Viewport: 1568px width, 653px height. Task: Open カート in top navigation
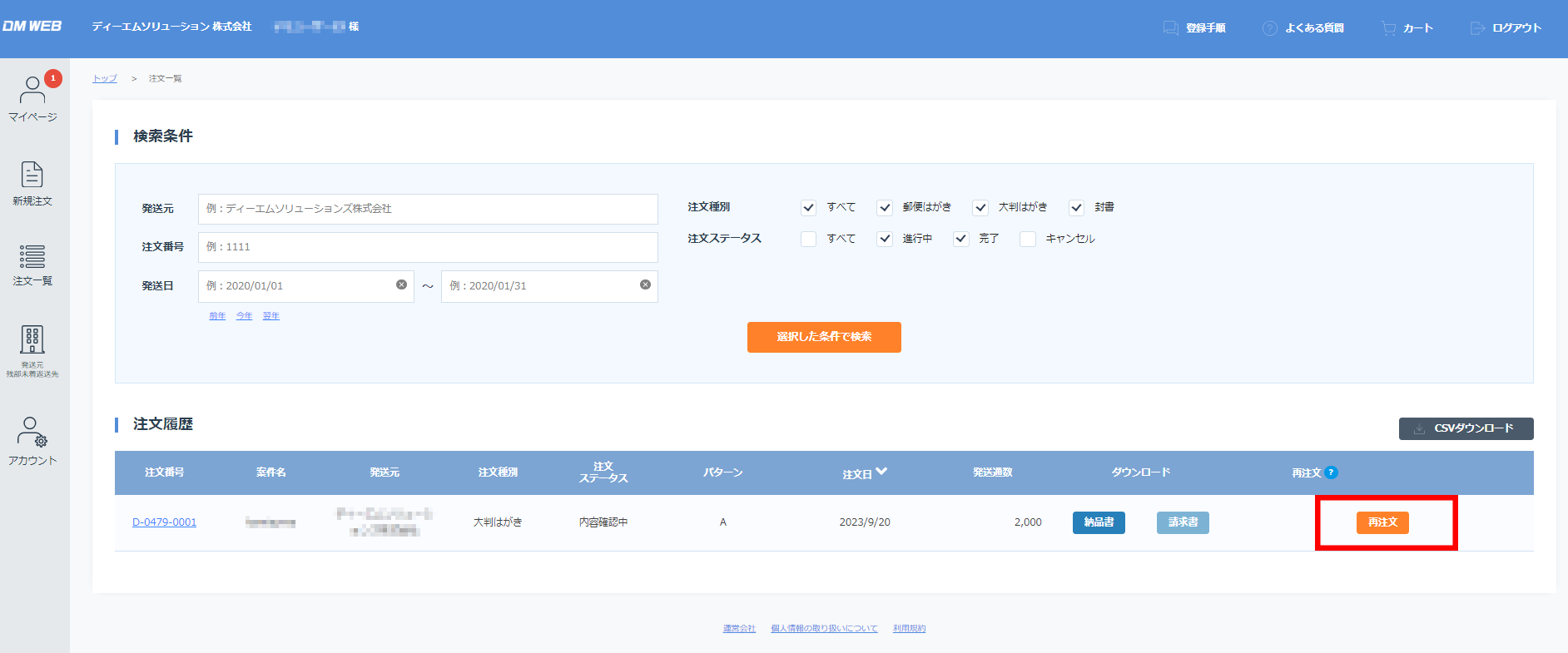click(1407, 28)
